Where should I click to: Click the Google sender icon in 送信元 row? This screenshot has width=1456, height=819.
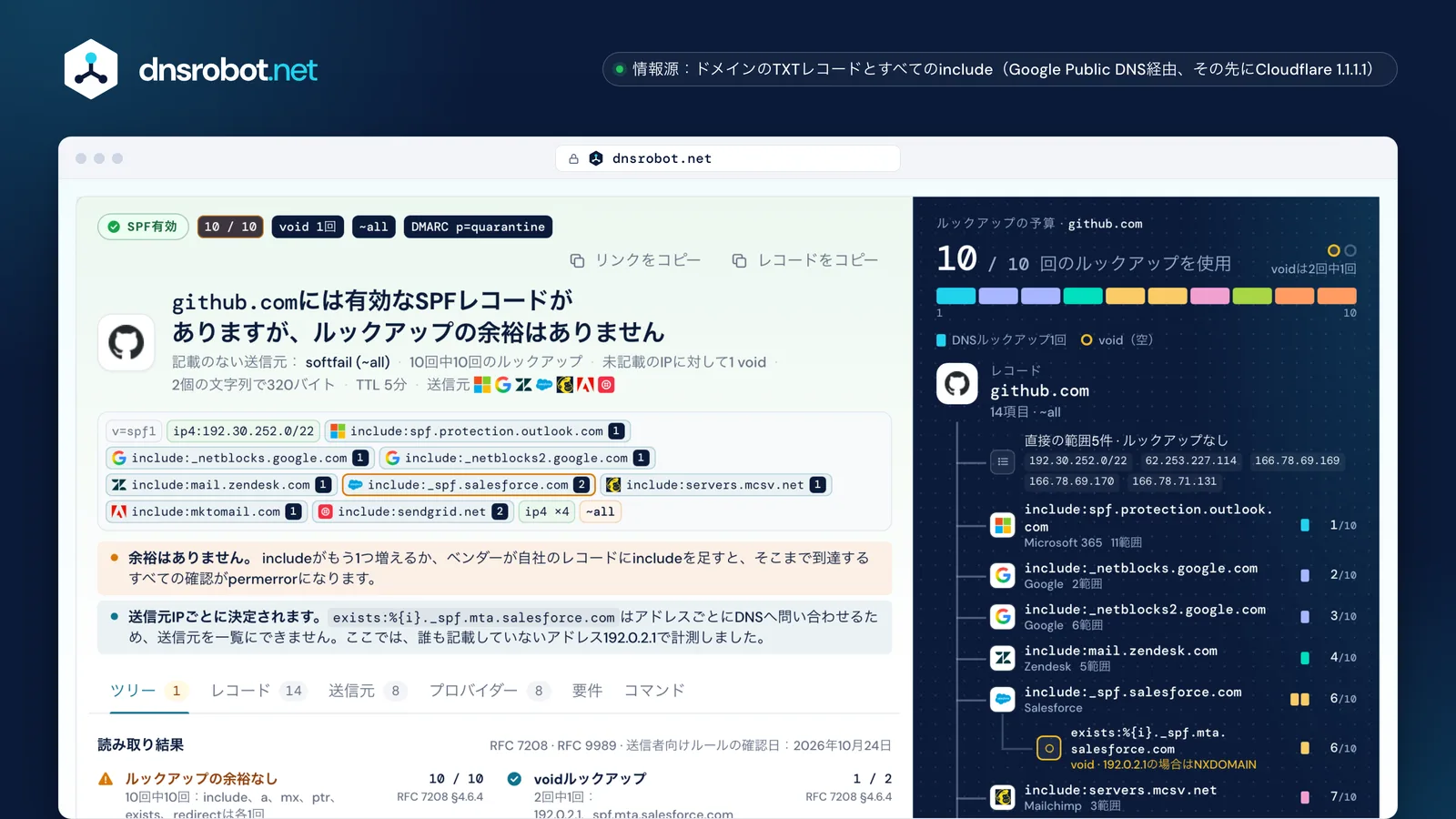pos(503,385)
